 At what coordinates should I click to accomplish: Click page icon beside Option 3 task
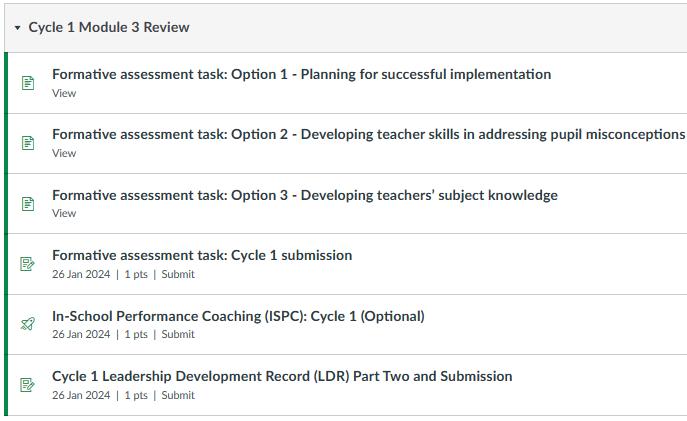point(28,204)
